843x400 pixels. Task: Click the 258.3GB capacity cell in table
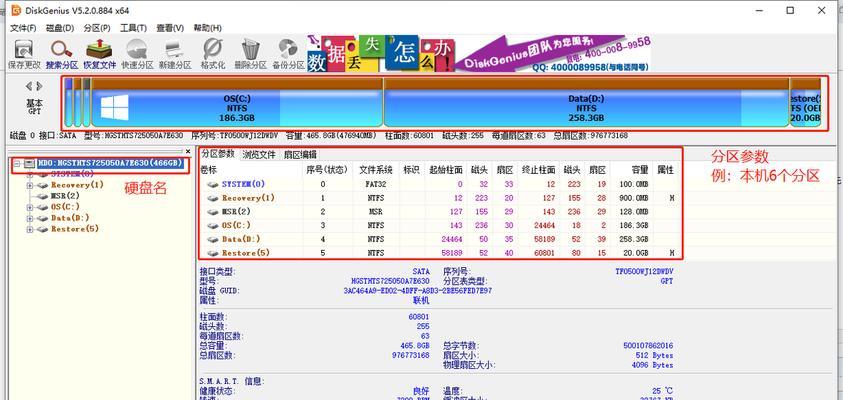tap(634, 239)
